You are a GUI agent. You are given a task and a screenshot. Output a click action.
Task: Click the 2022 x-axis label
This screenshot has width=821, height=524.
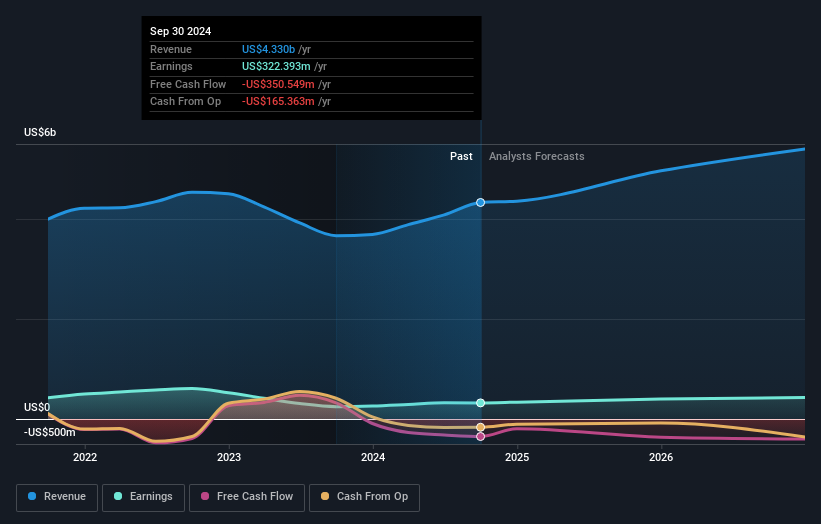tap(85, 457)
